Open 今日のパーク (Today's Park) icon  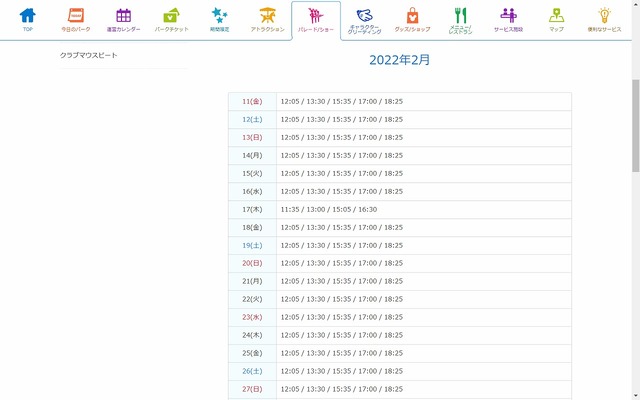[x=75, y=19]
